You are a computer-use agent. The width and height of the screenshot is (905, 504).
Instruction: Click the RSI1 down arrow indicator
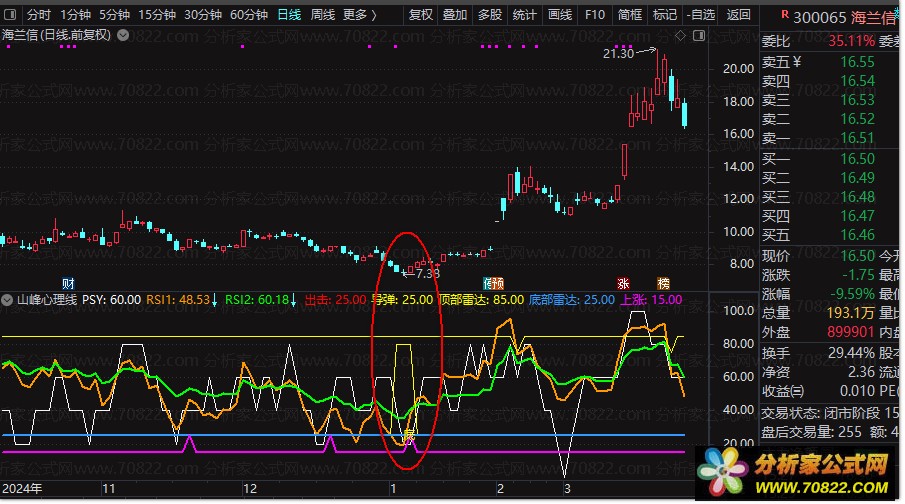(x=214, y=300)
